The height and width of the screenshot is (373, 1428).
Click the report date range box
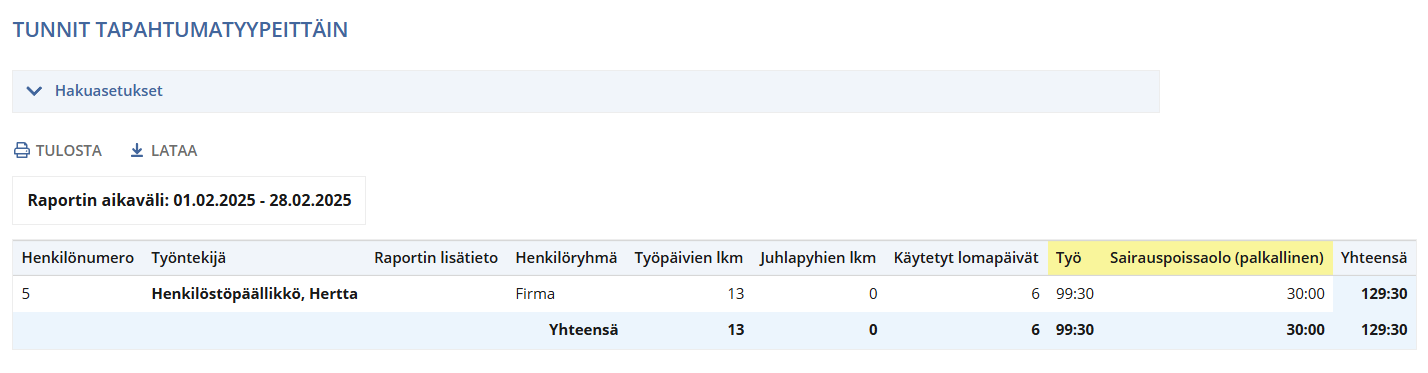click(189, 200)
